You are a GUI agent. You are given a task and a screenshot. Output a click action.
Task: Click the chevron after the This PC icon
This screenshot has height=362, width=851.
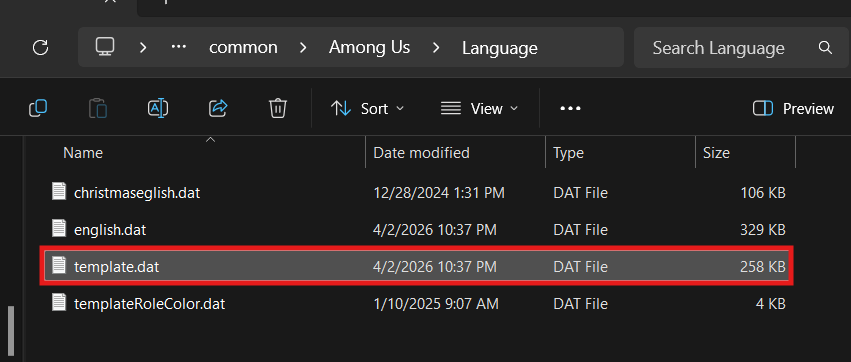point(143,48)
